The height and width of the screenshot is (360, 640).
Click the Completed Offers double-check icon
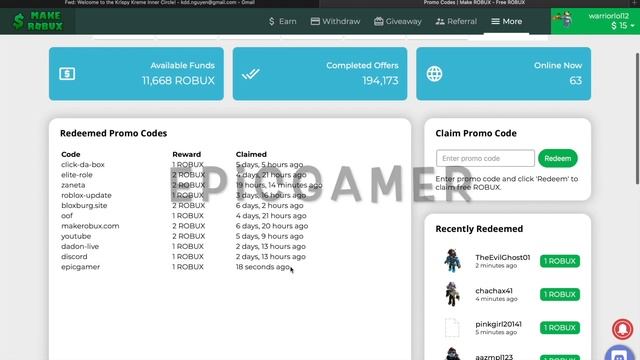click(x=250, y=74)
